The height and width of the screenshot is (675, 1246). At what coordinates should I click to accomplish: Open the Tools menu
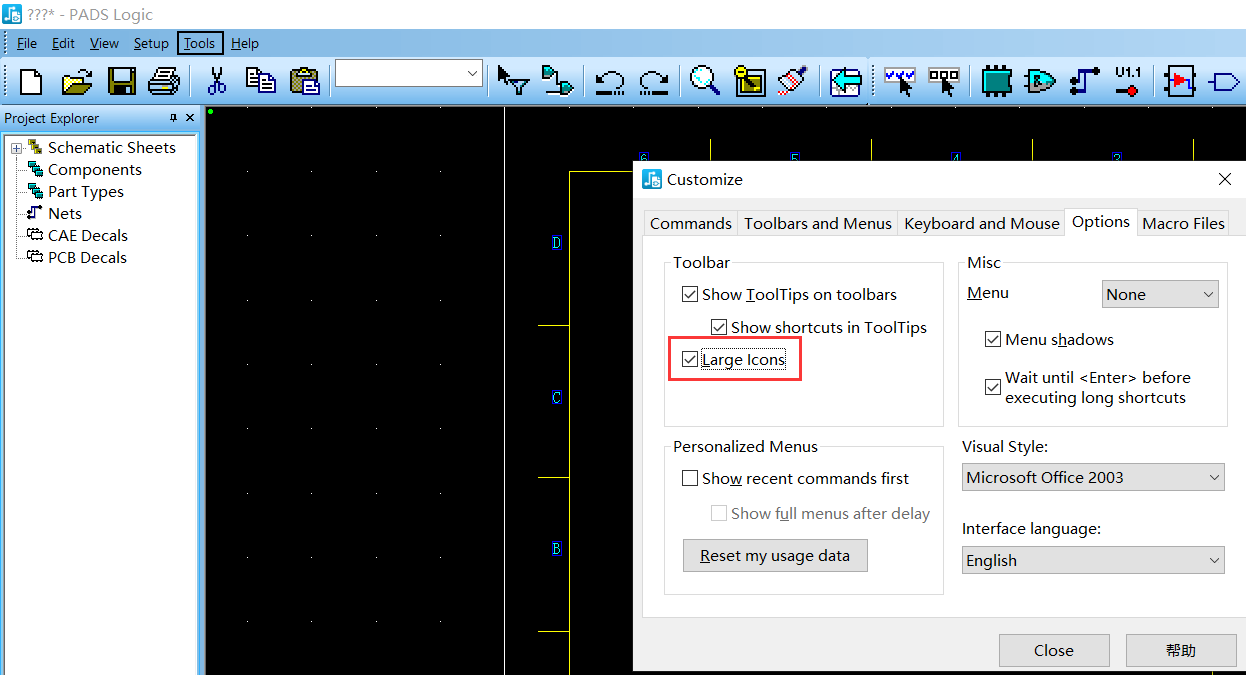click(200, 43)
